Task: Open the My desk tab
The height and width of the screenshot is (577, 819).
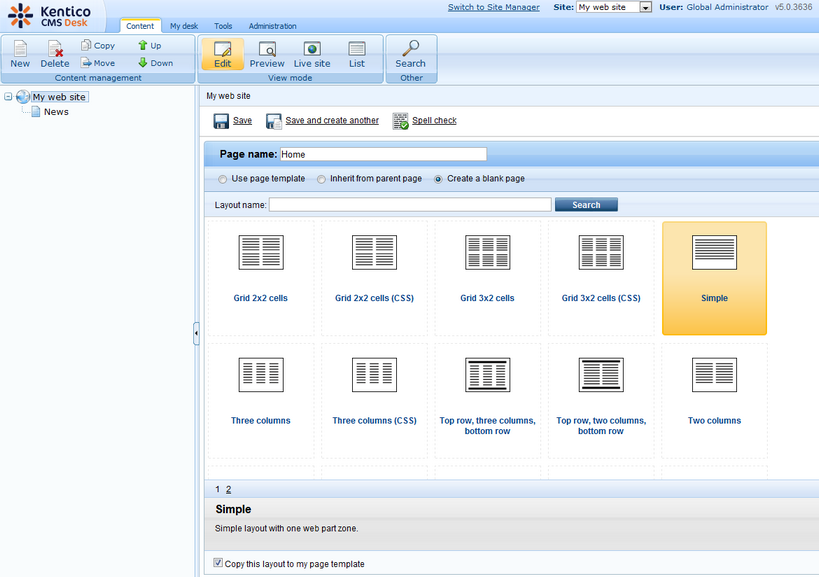Action: click(183, 26)
